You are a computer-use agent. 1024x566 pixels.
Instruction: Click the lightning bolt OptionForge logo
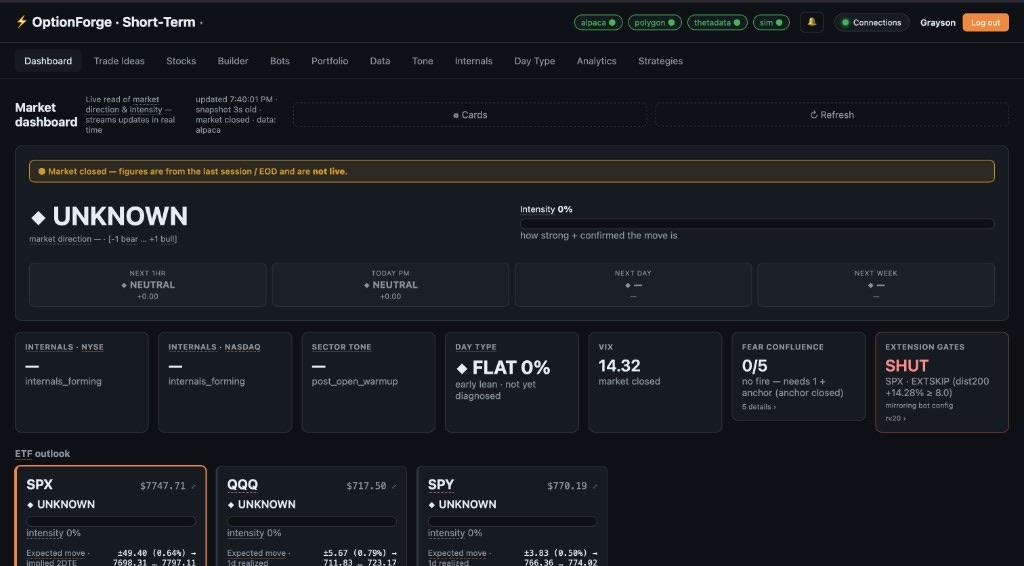pyautogui.click(x=22, y=22)
